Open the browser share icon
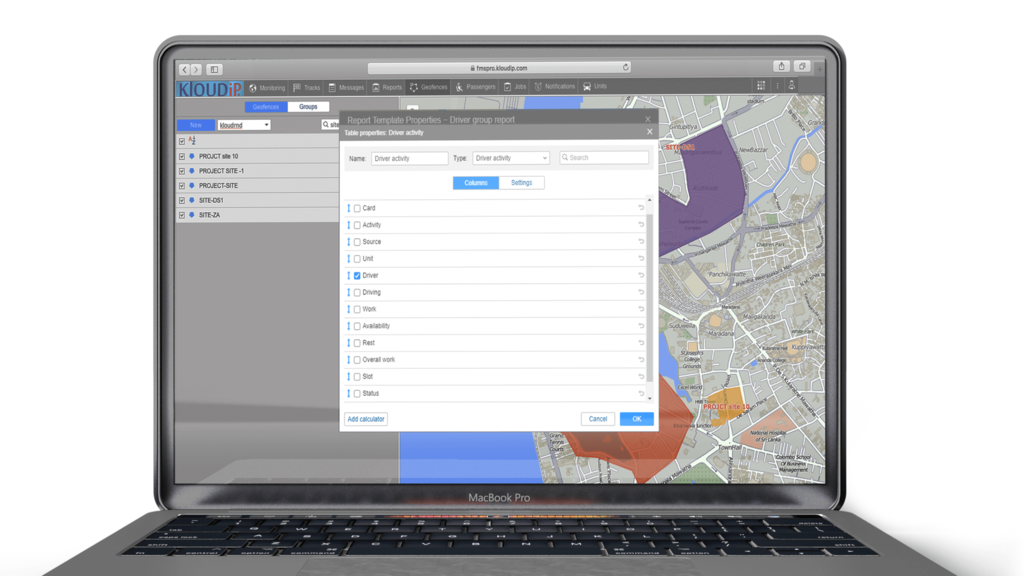 [781, 66]
